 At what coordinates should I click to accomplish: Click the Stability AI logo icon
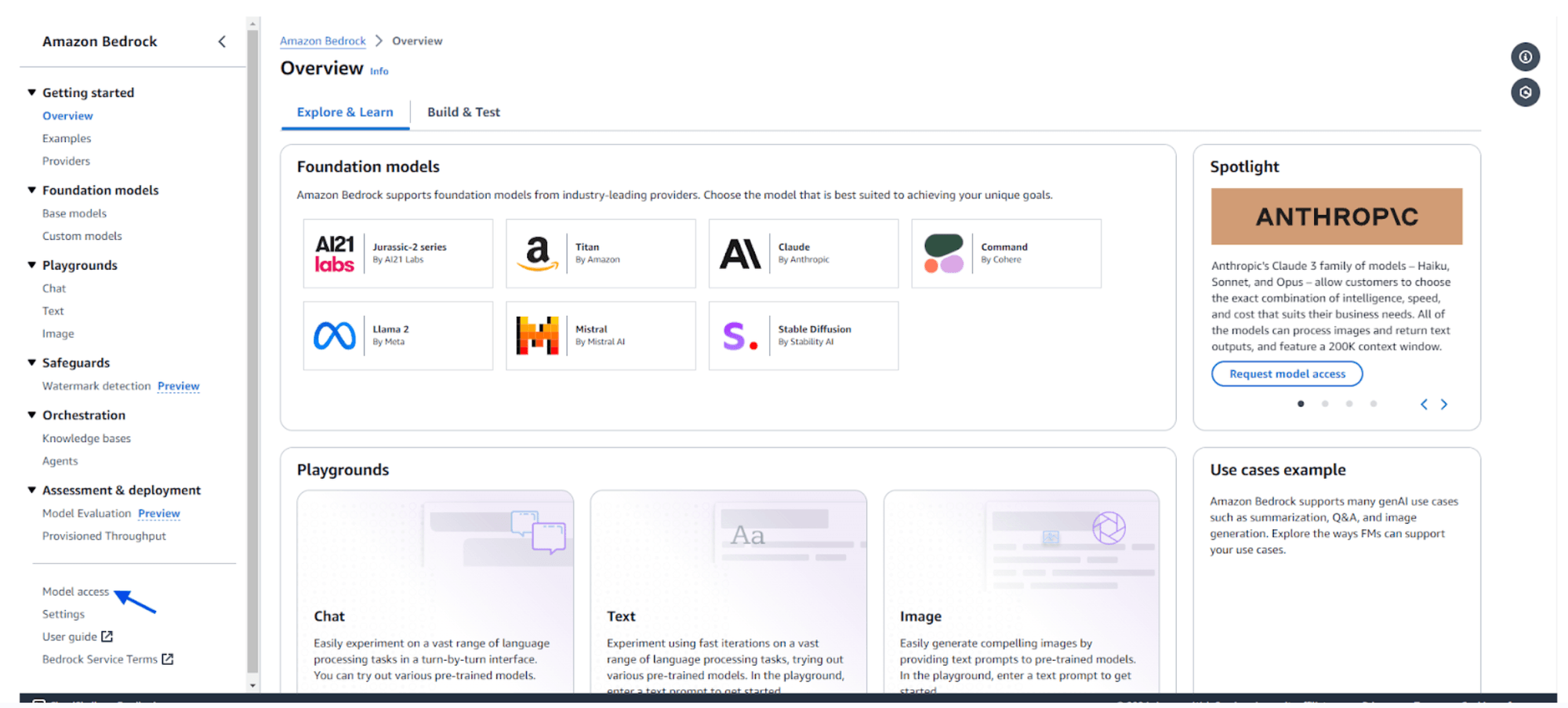pyautogui.click(x=740, y=336)
